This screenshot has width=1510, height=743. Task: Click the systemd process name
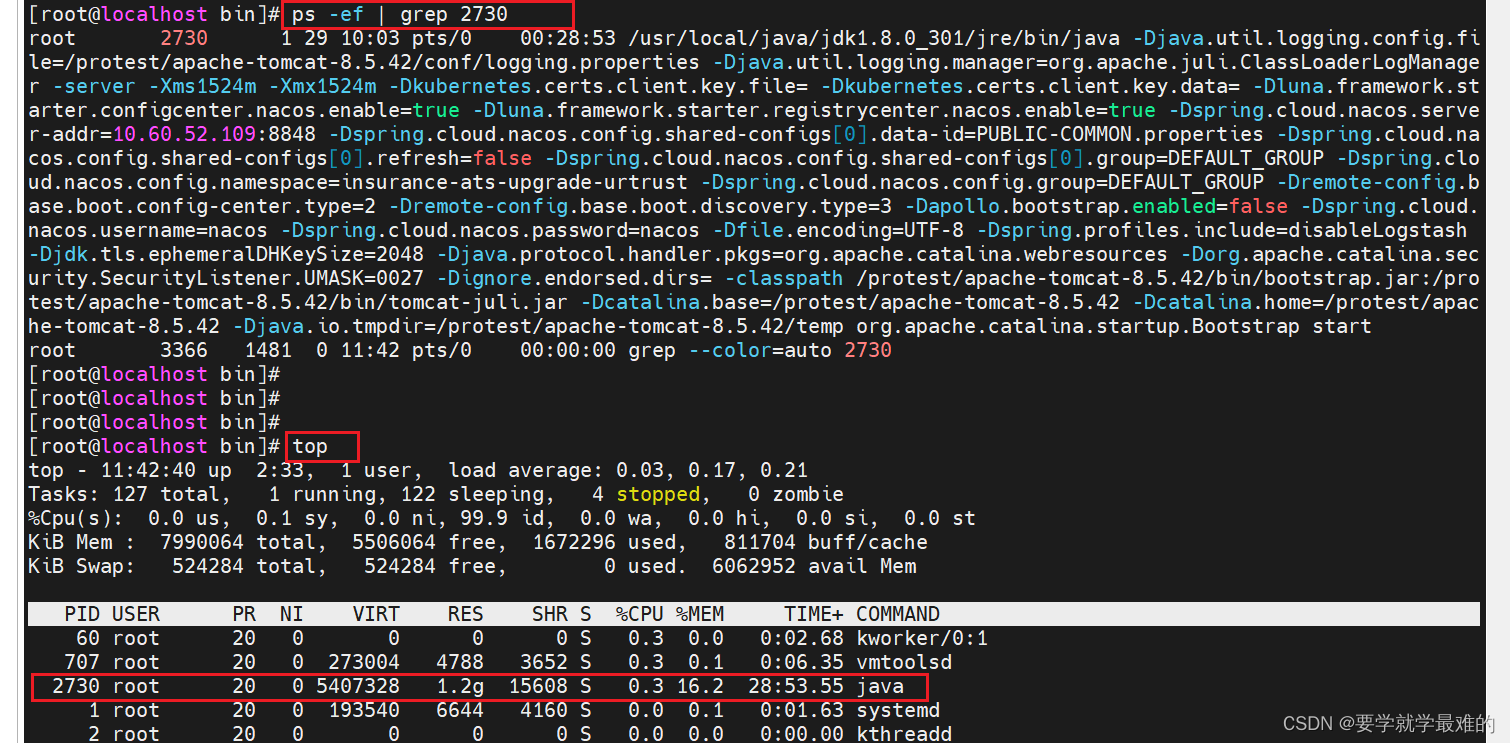[x=898, y=711]
